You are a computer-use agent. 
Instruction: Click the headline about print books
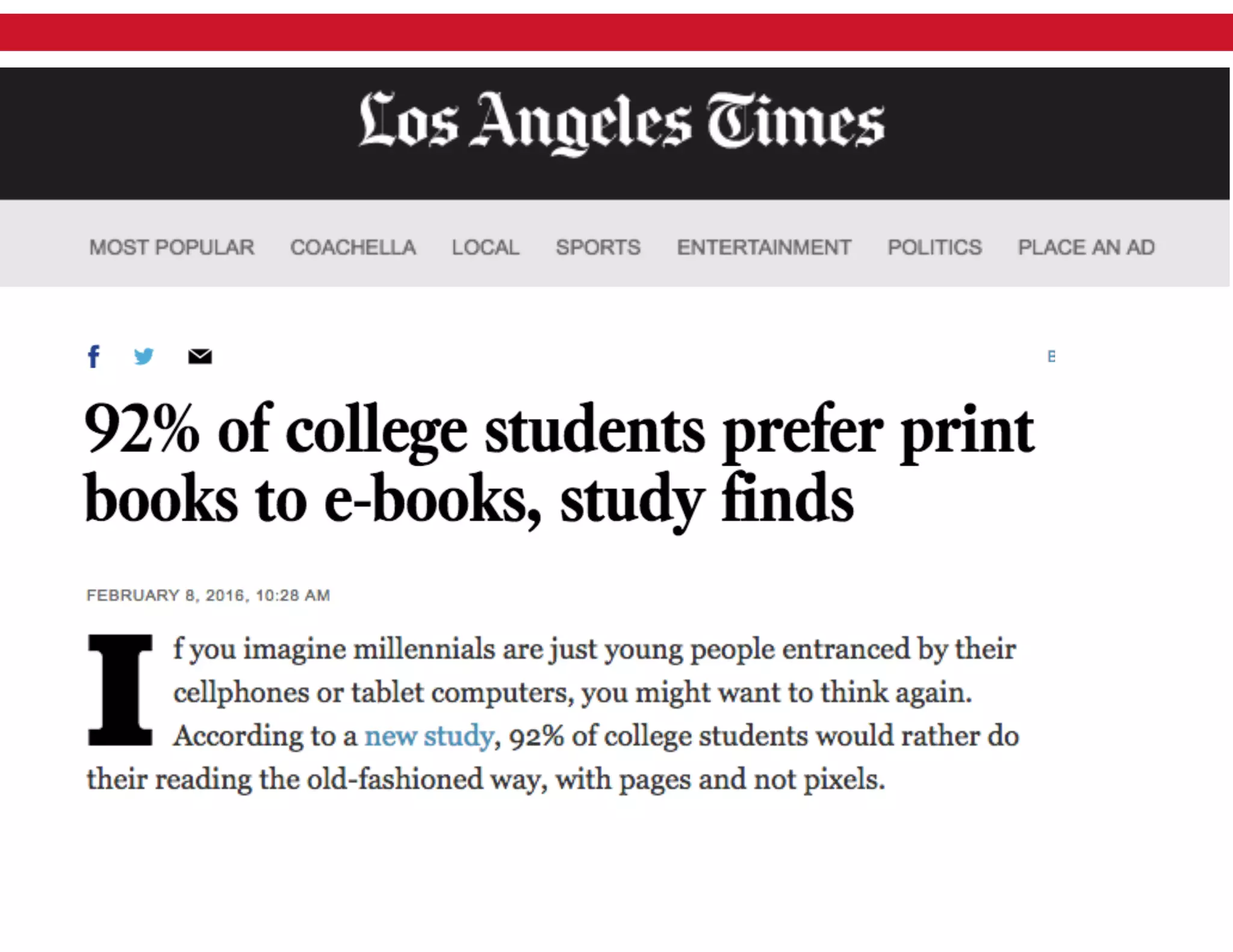click(x=559, y=463)
